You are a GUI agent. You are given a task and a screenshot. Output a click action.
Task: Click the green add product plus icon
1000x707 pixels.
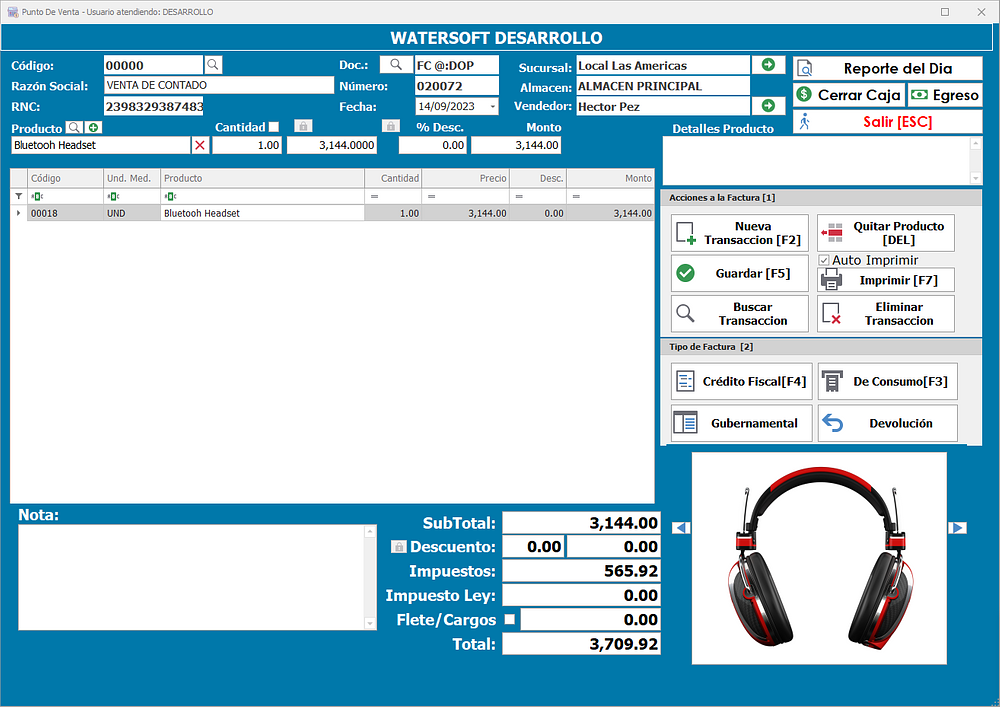(x=93, y=128)
